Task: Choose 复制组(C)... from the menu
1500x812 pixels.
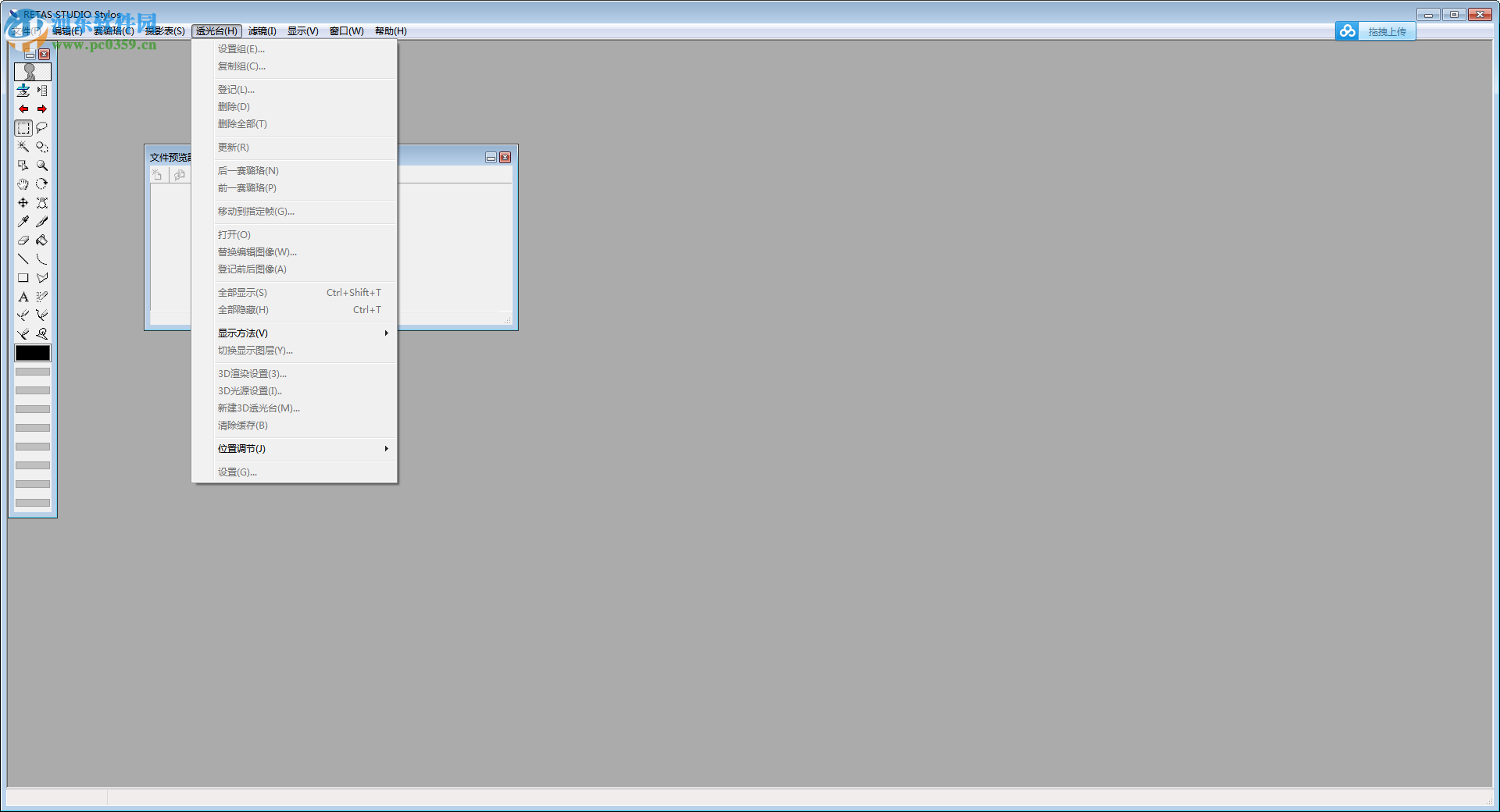Action: (x=295, y=66)
